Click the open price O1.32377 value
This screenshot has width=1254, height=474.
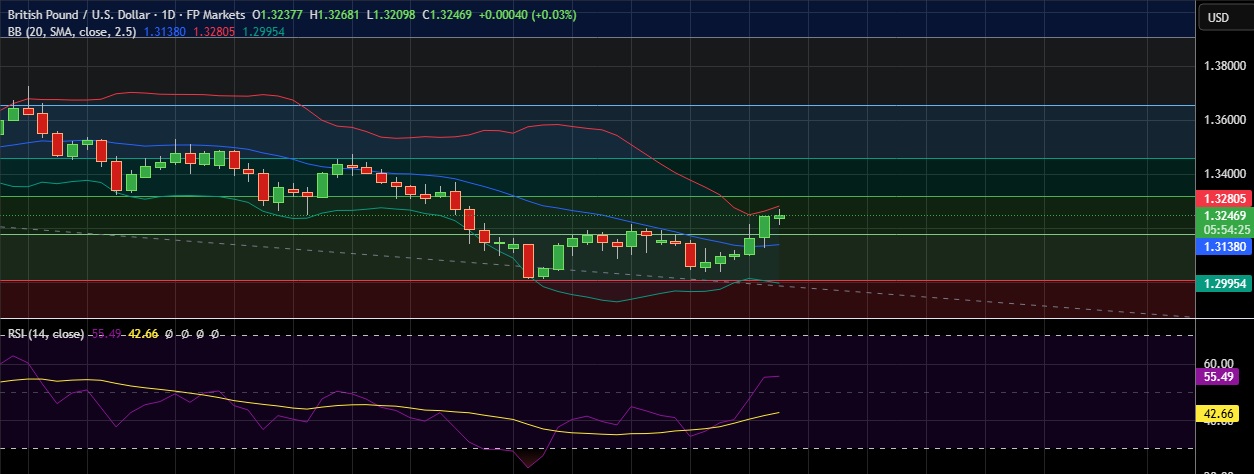click(279, 16)
